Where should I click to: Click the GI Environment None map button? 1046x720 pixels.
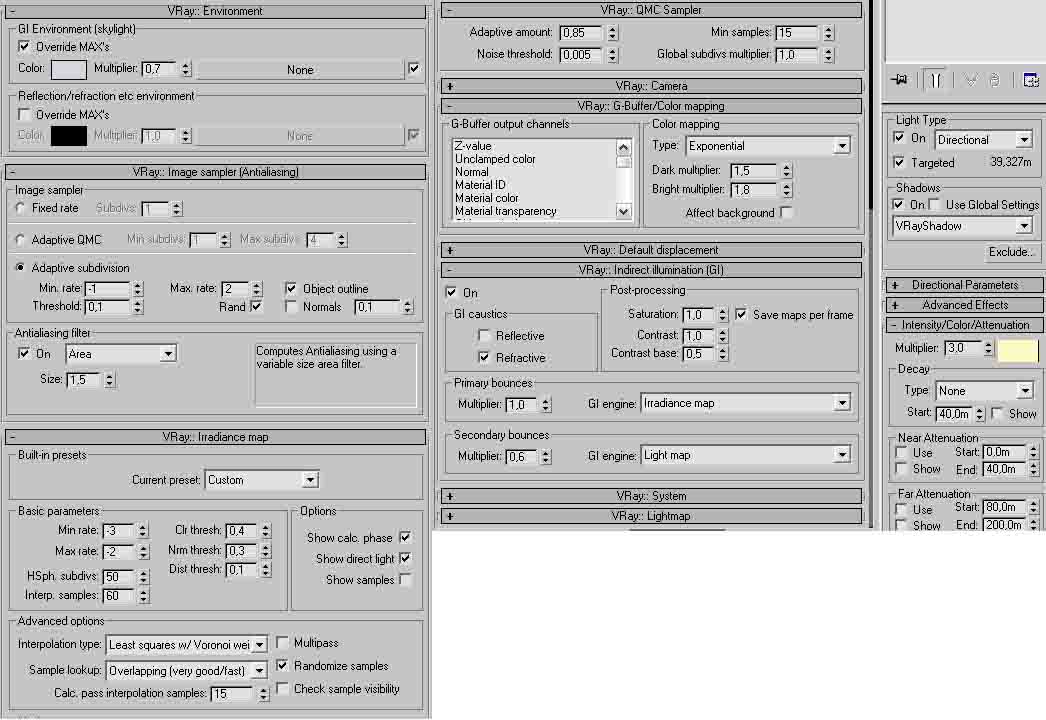[x=300, y=70]
